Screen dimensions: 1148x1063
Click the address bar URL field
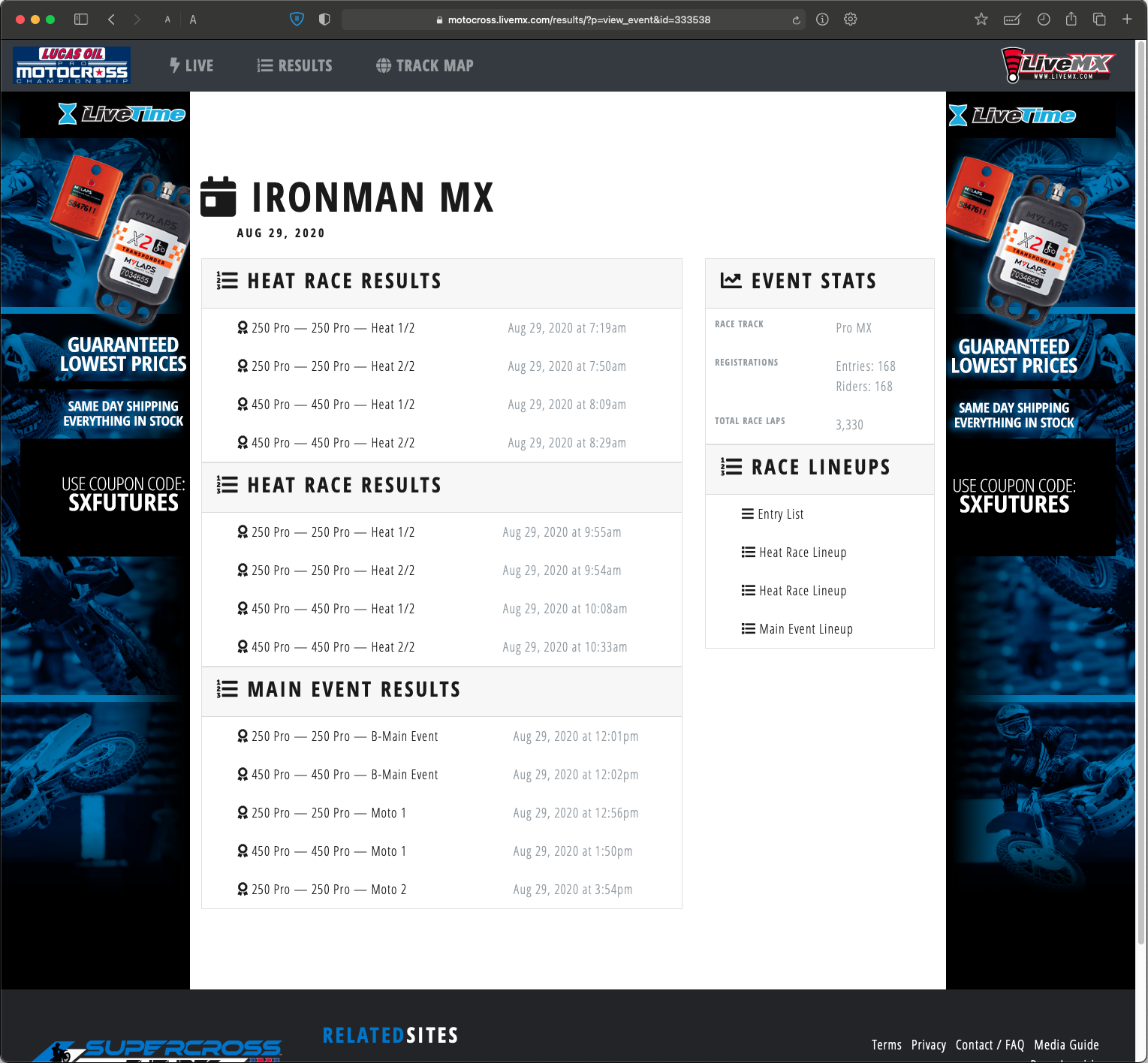578,20
